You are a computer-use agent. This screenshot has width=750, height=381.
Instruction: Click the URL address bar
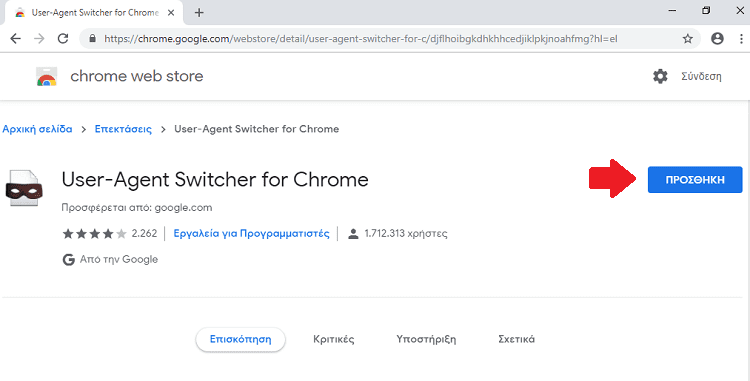coord(390,39)
